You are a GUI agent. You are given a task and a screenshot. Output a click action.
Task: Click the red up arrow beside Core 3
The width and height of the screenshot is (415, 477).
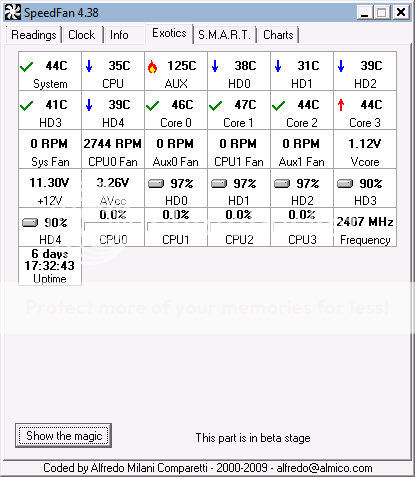point(341,105)
